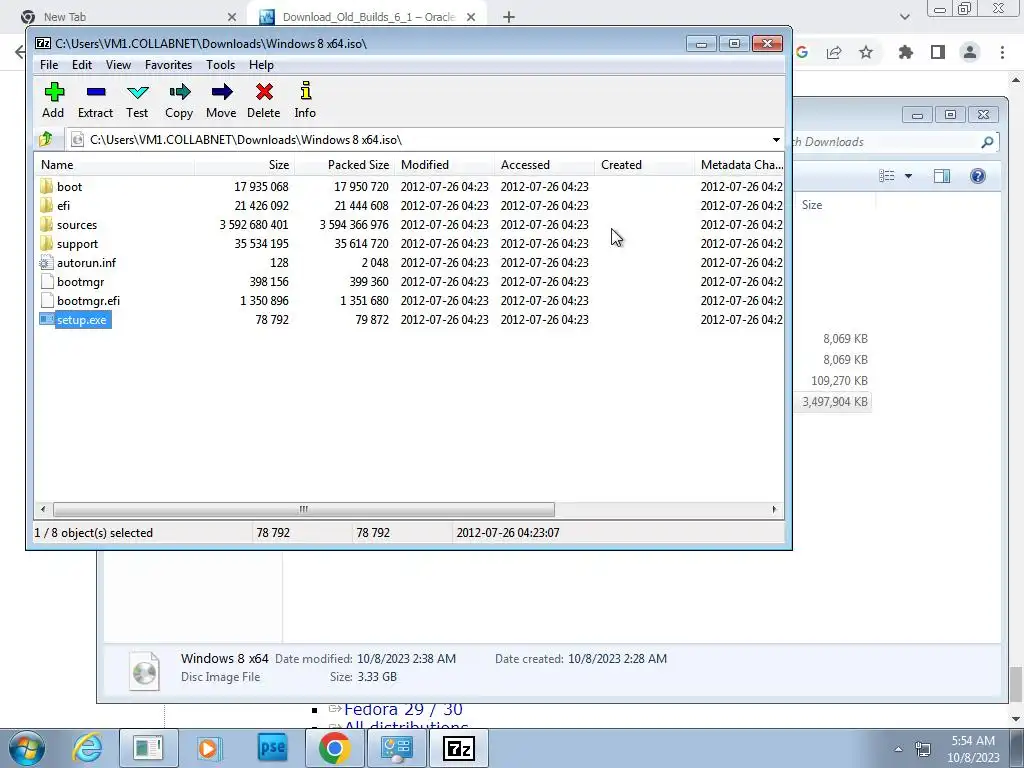Image resolution: width=1024 pixels, height=768 pixels.
Task: Open Windows Start button
Action: coord(26,748)
